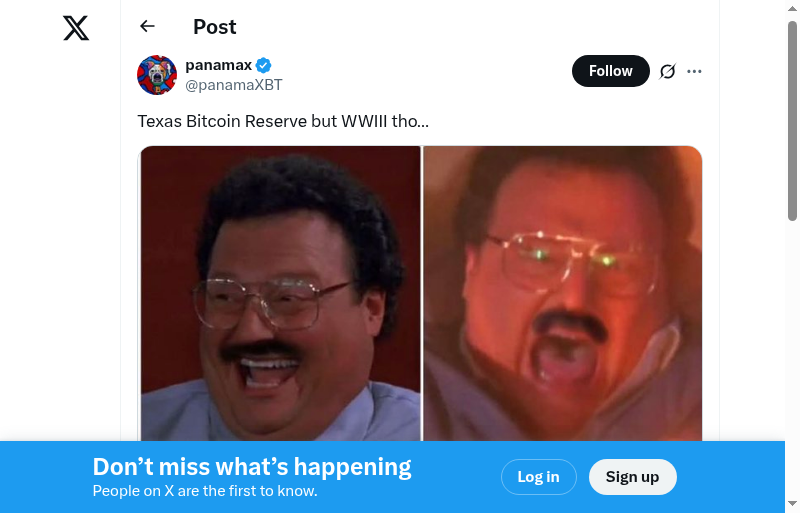Follow the panamax account
The width and height of the screenshot is (800, 513).
[611, 71]
